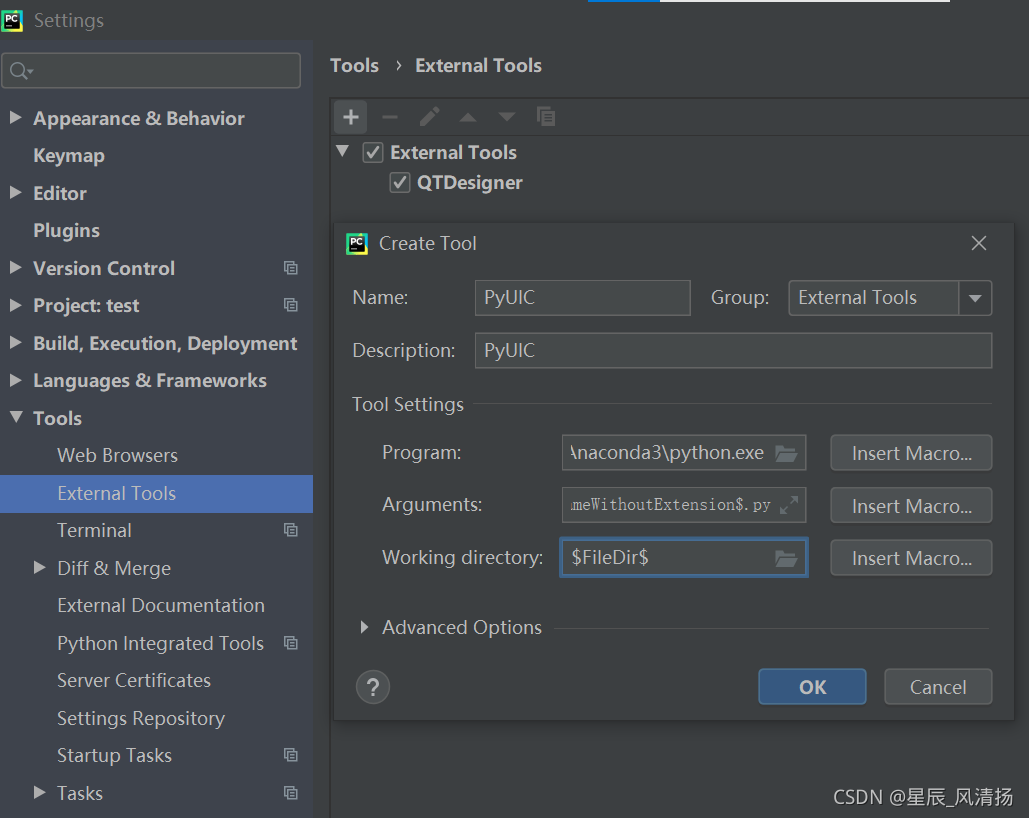Click the Move Down arrow icon
This screenshot has width=1029, height=818.
(507, 118)
